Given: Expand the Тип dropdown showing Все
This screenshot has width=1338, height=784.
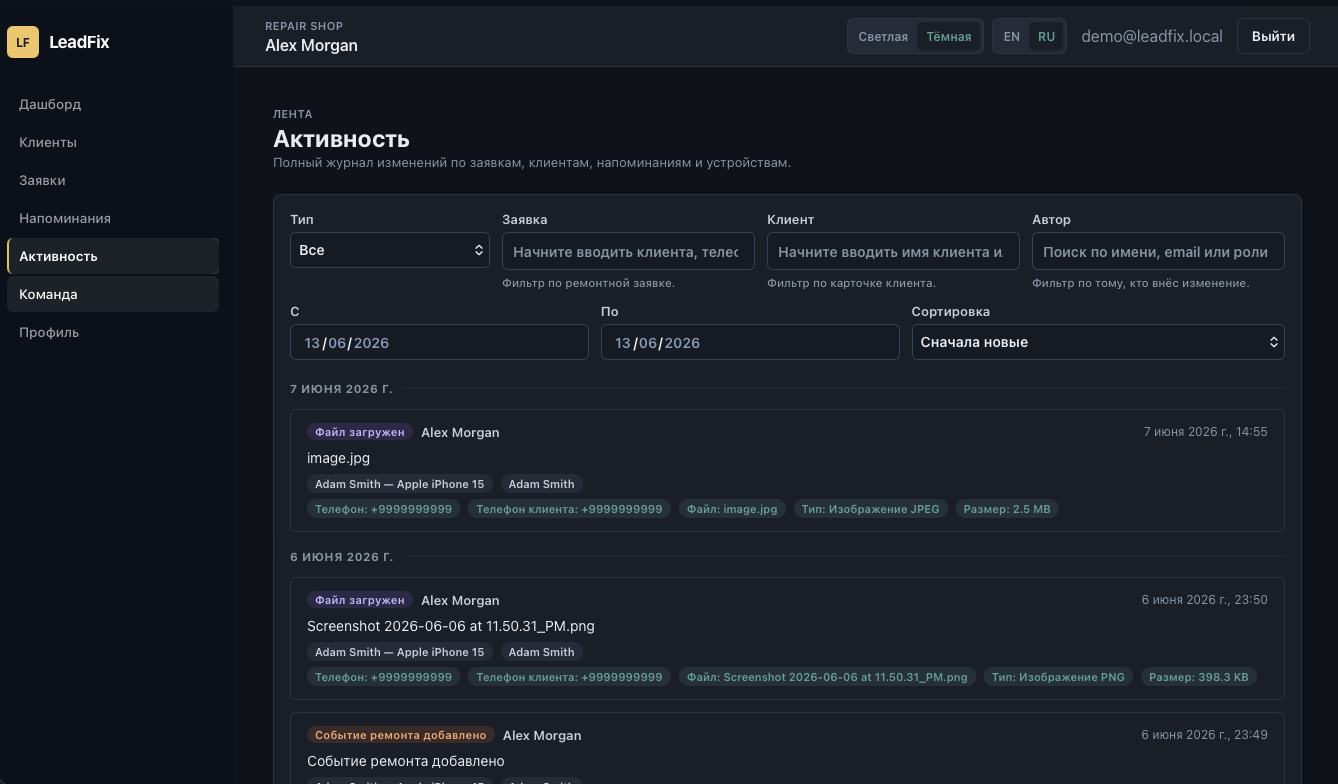Looking at the screenshot, I should click(390, 250).
